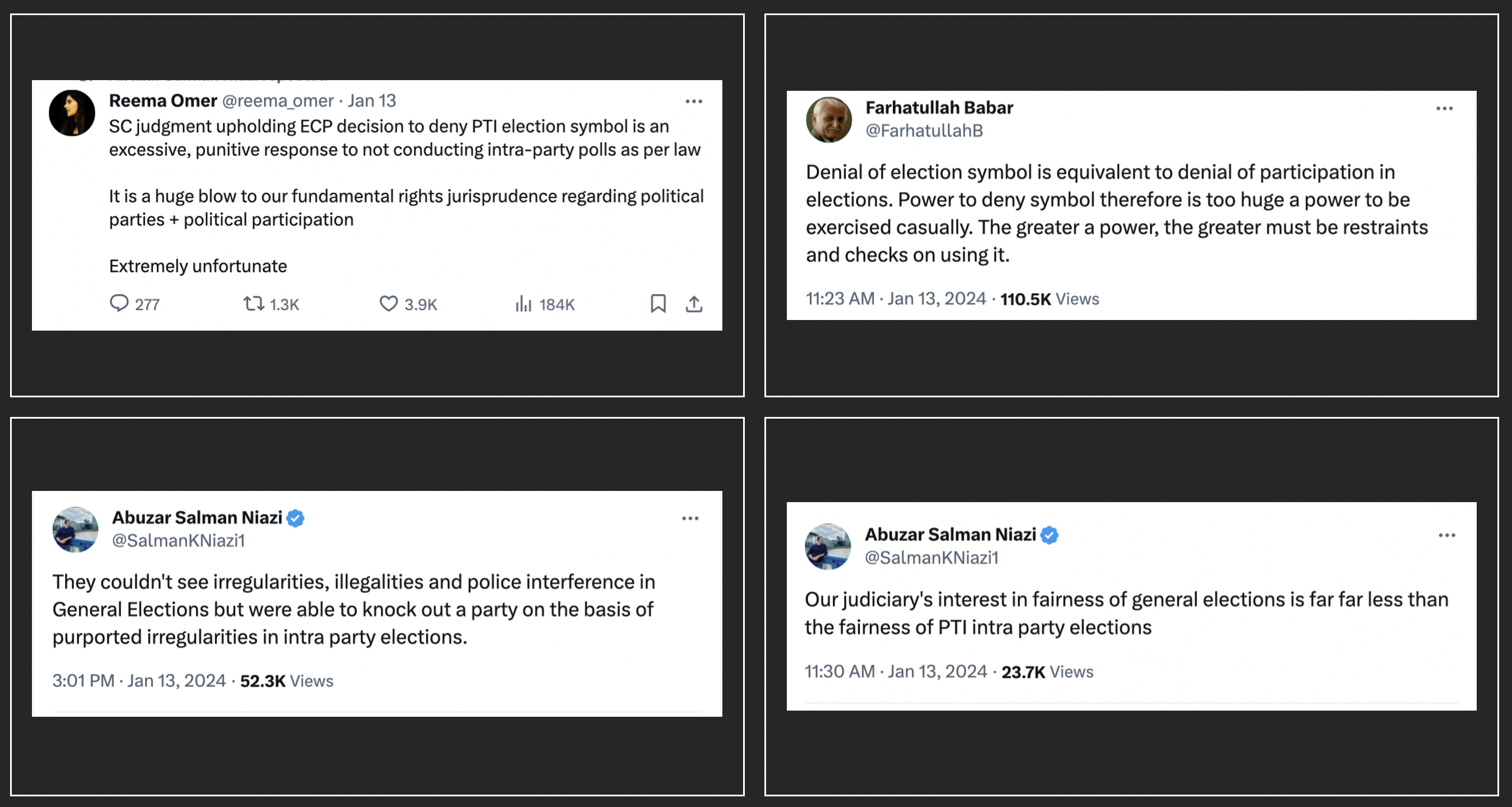Click the @FarhatullahB handle
1512x807 pixels.
click(x=924, y=130)
